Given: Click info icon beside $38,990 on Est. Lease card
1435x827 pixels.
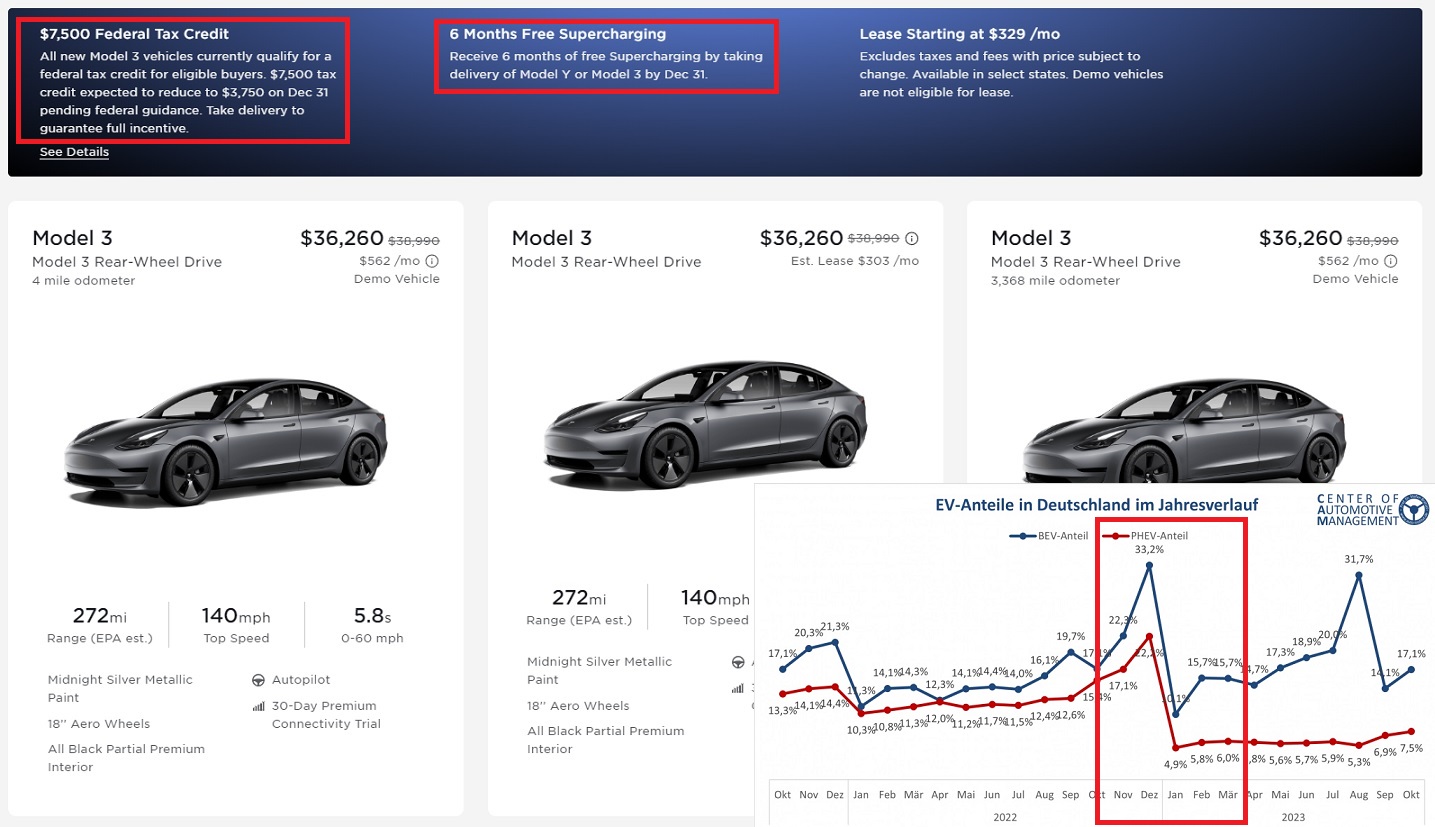Looking at the screenshot, I should (912, 239).
